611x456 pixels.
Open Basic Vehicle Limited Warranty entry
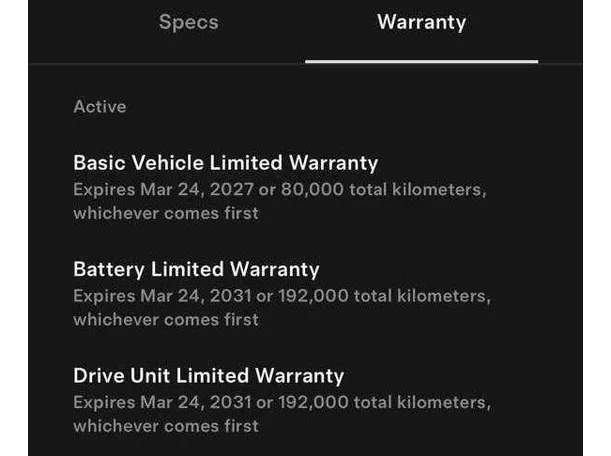tap(225, 162)
